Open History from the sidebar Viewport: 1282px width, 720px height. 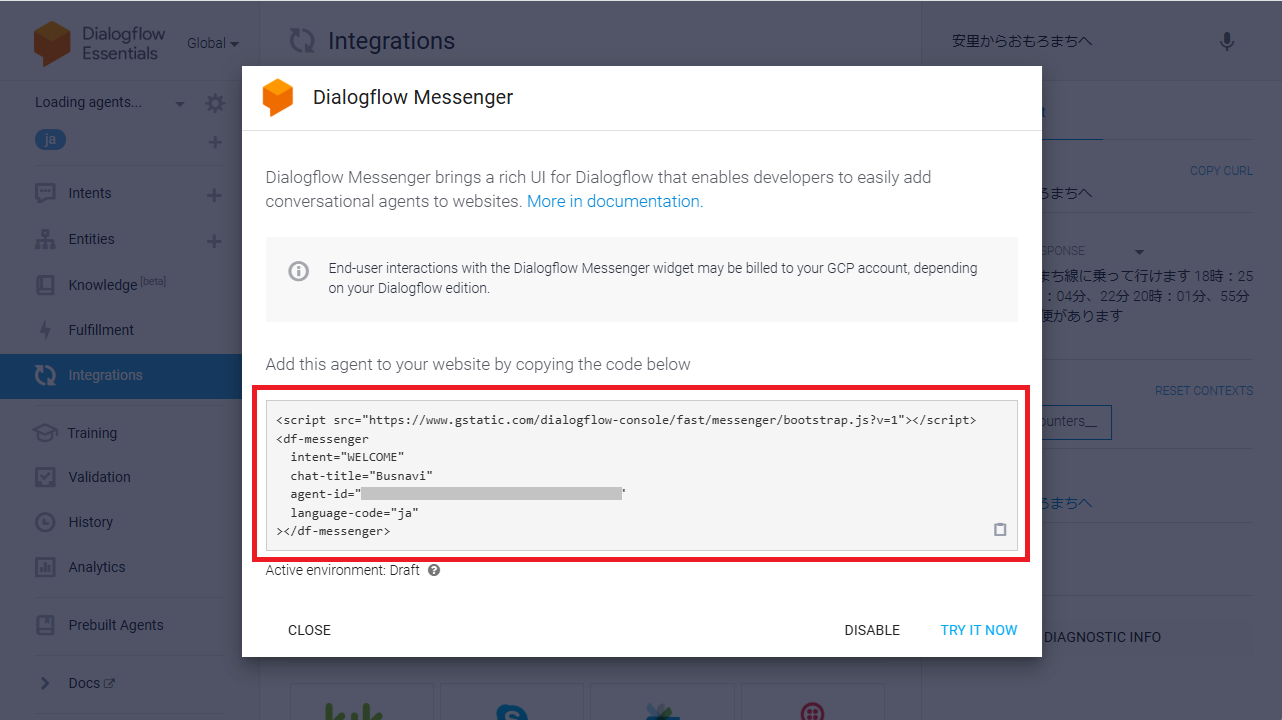click(x=90, y=522)
